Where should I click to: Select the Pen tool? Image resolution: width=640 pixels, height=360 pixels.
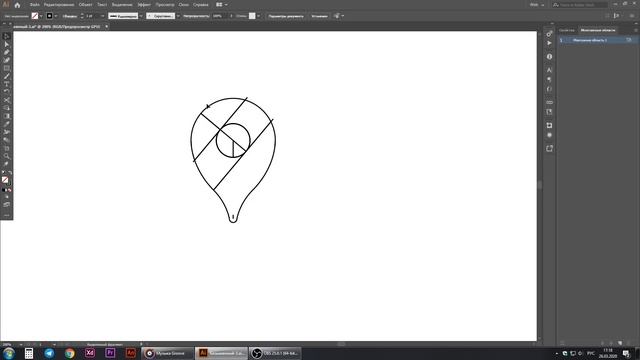coord(7,52)
